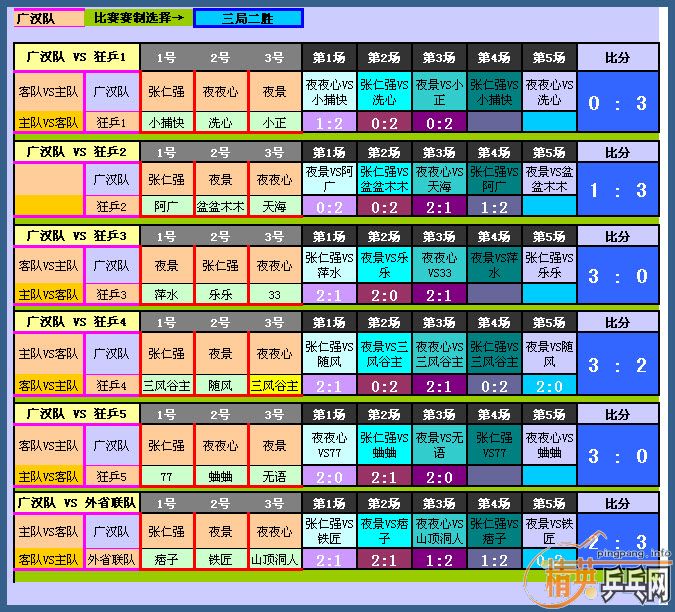Select the 广汉队 VS 狂乒2 header cell
Viewport: 675px width, 612px height.
click(x=77, y=152)
